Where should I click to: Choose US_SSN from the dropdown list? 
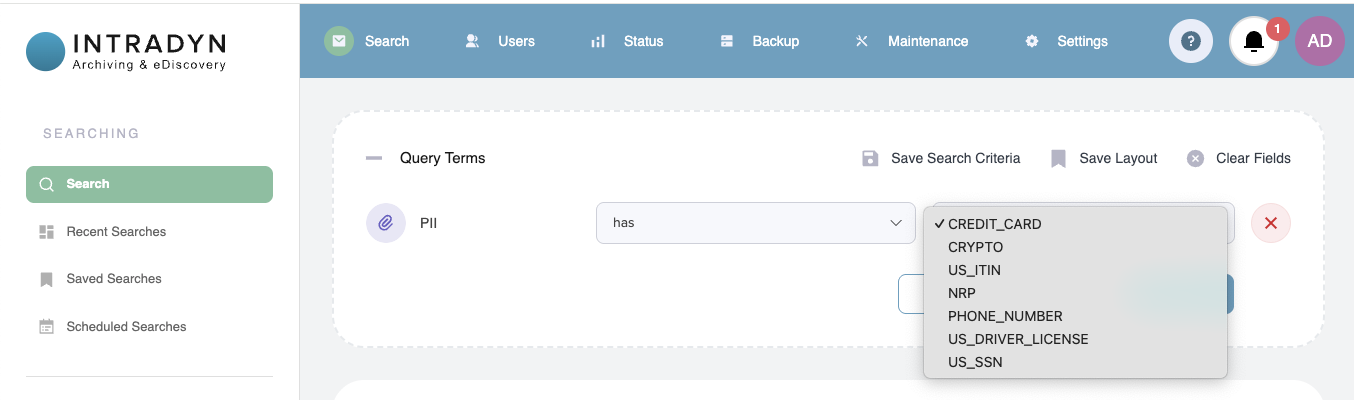click(x=975, y=362)
